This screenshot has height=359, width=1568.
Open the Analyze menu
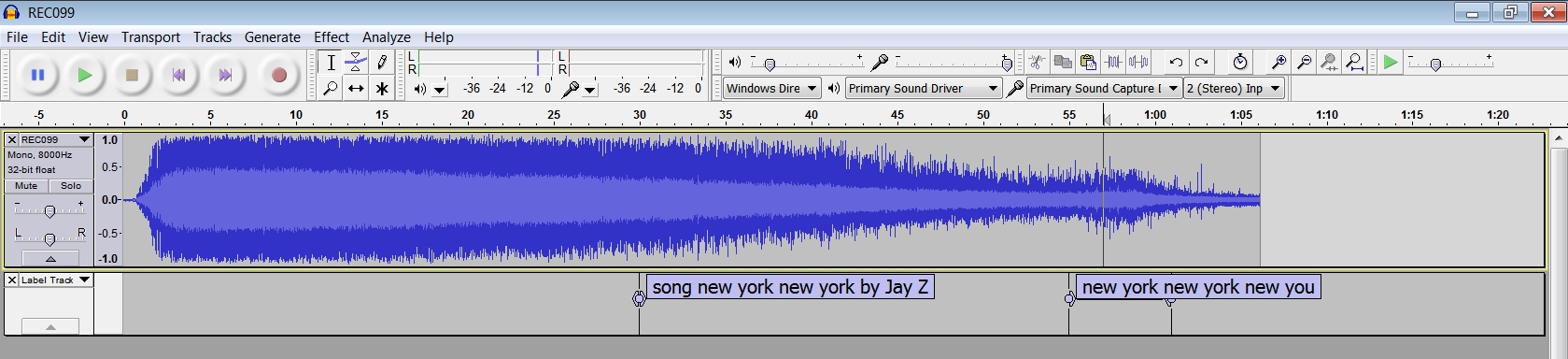click(x=387, y=37)
